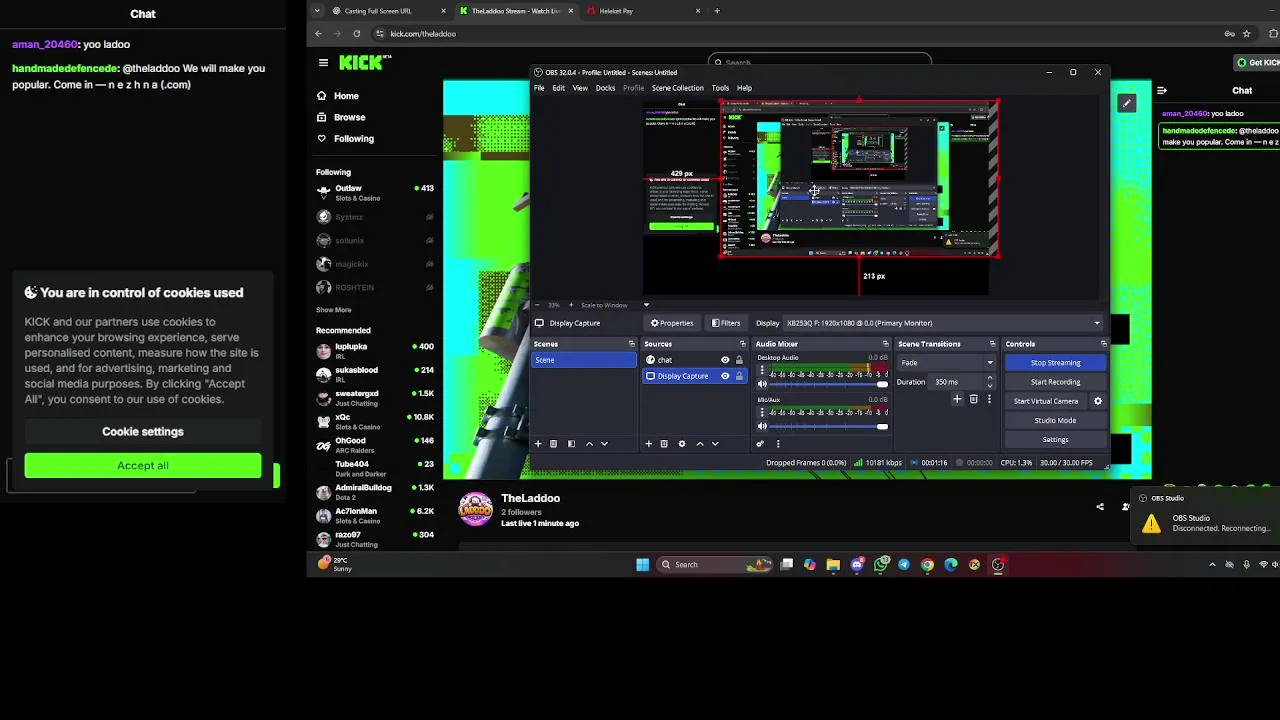This screenshot has height=720, width=1280.
Task: Open Mic/Aux three-dot options
Action: tap(761, 411)
